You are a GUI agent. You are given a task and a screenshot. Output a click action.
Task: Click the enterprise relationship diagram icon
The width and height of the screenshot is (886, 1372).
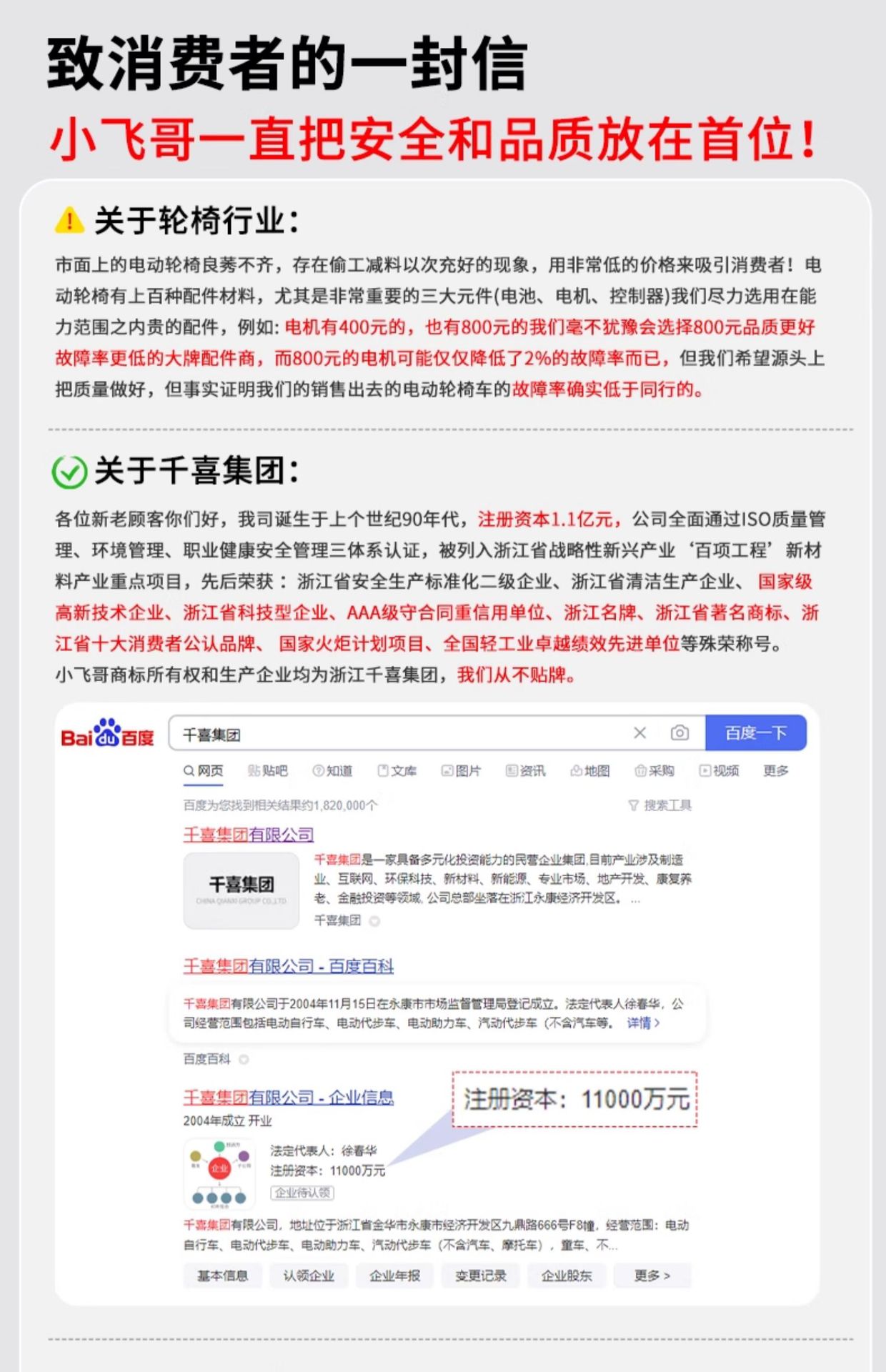pos(219,1173)
